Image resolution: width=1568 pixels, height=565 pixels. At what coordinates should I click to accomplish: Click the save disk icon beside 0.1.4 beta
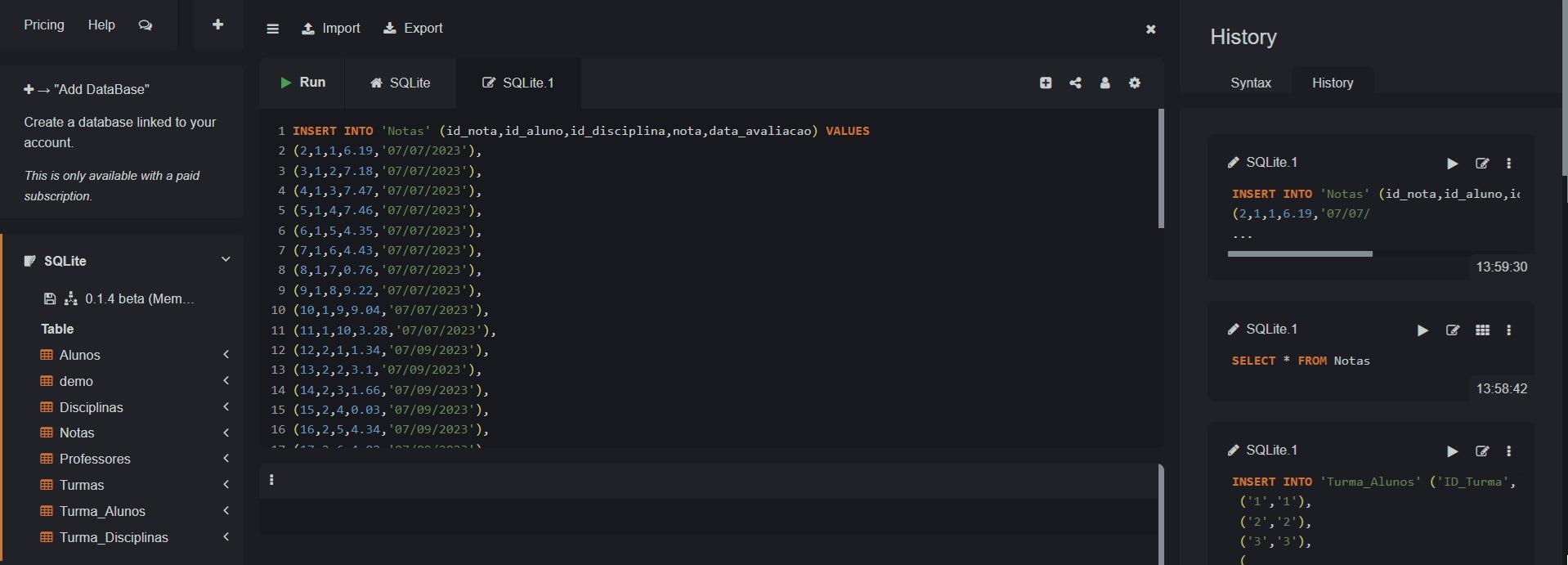[50, 298]
